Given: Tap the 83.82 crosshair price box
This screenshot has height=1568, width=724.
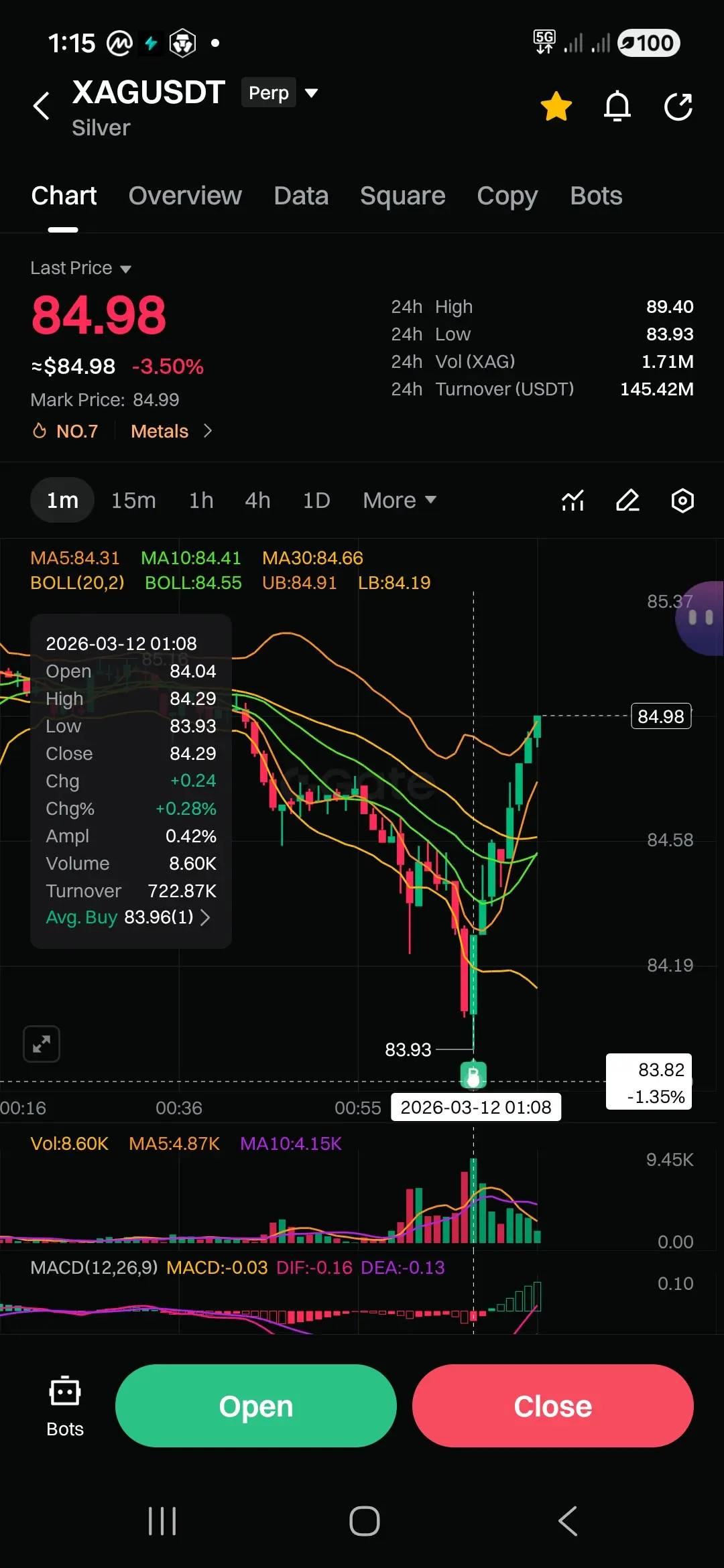Looking at the screenshot, I should pyautogui.click(x=649, y=1082).
